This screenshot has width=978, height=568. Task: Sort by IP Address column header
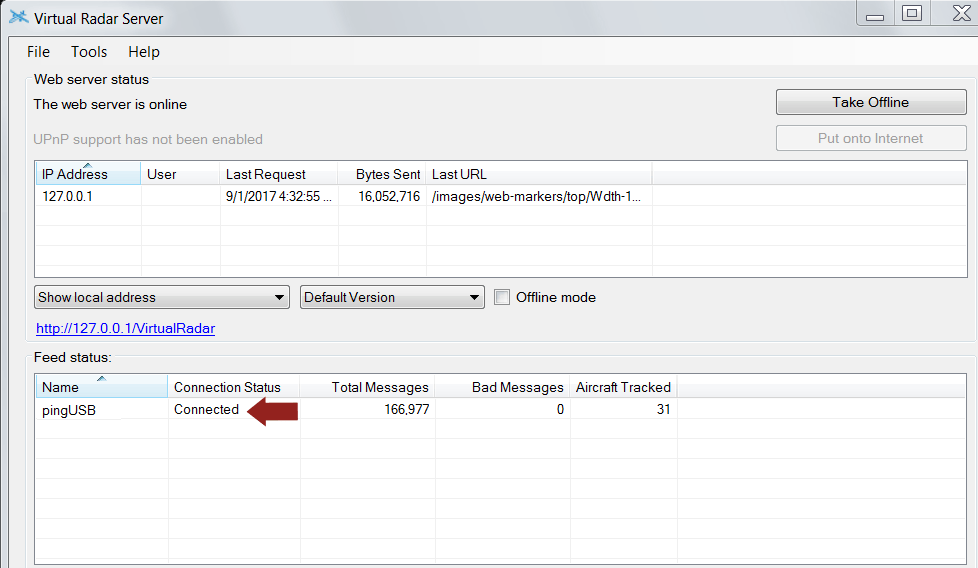pyautogui.click(x=88, y=174)
